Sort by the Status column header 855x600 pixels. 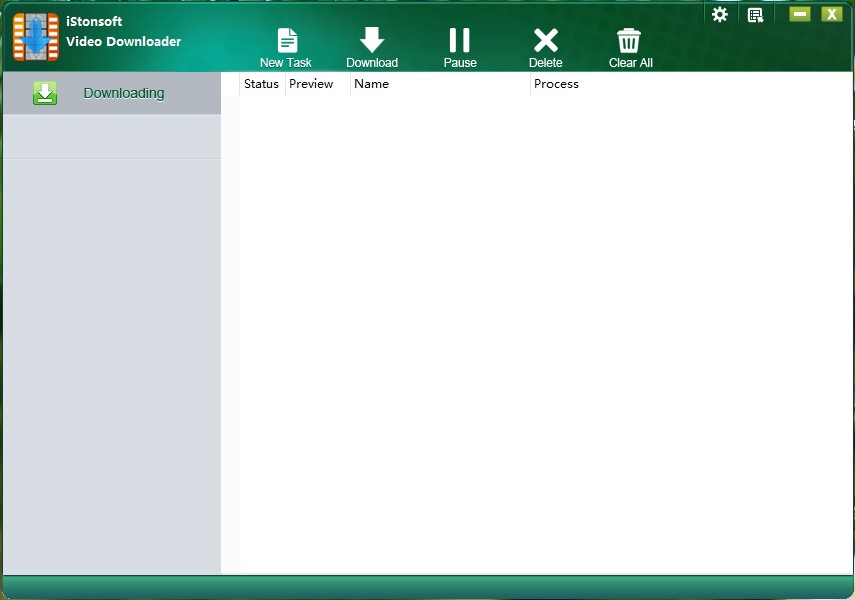click(261, 84)
